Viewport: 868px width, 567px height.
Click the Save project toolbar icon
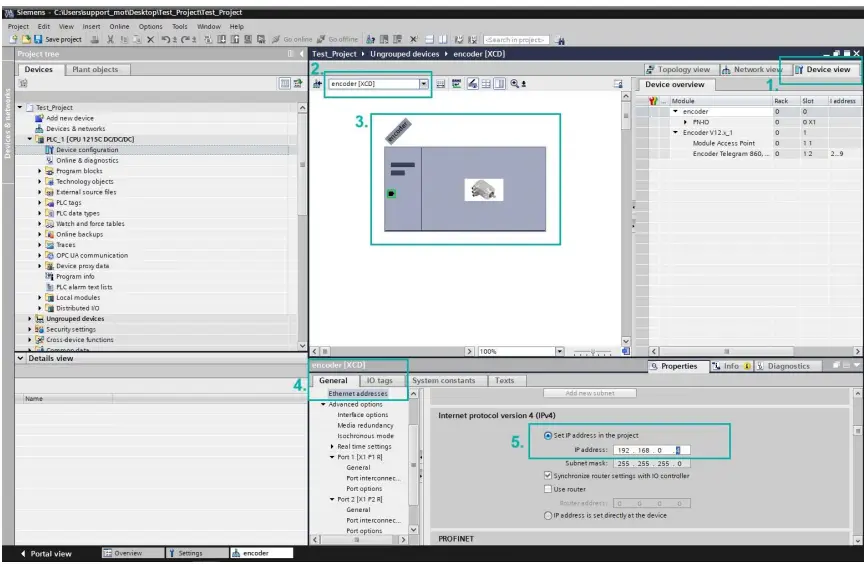pyautogui.click(x=38, y=39)
